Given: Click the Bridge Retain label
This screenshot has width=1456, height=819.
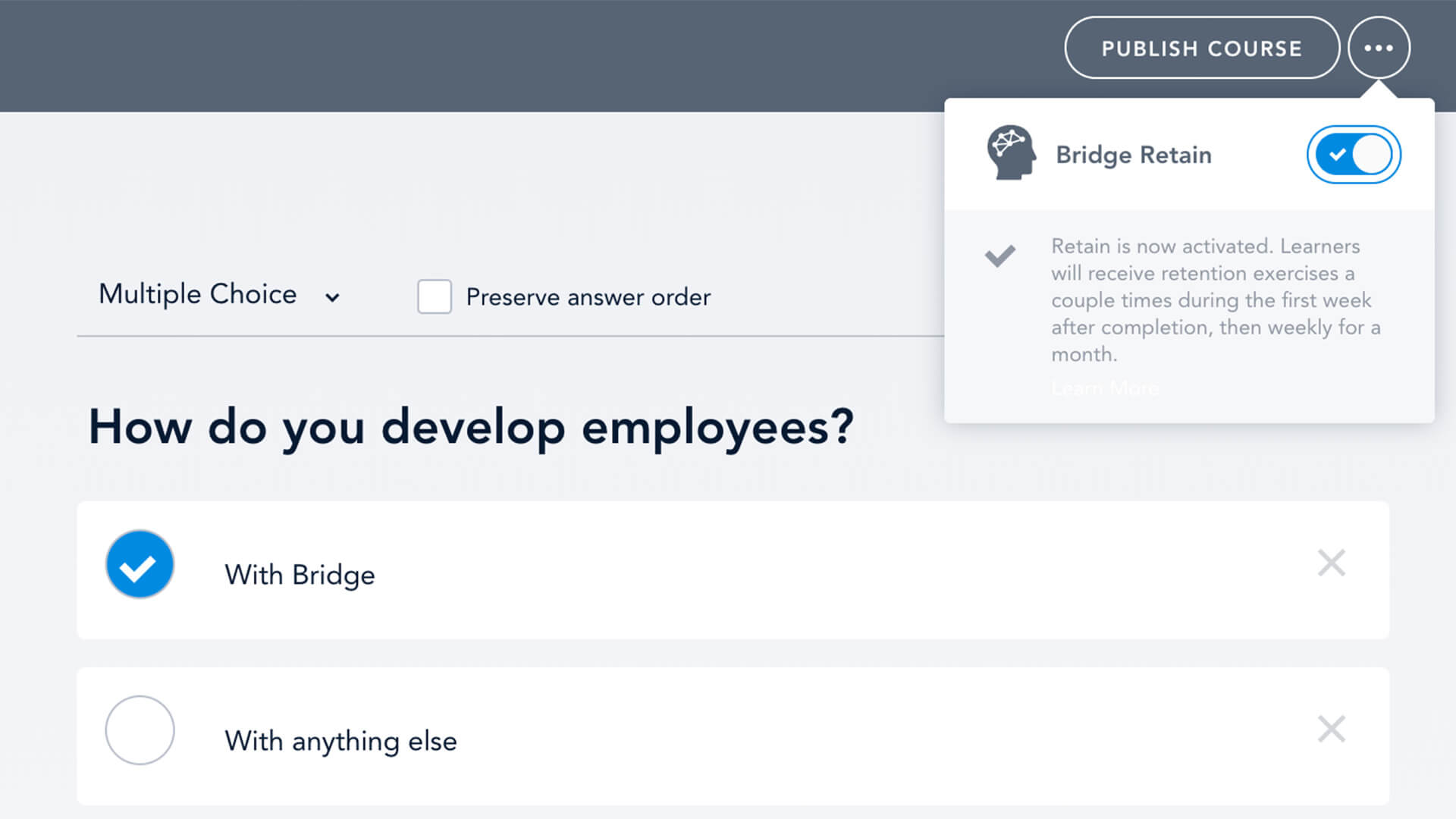Looking at the screenshot, I should pos(1134,155).
